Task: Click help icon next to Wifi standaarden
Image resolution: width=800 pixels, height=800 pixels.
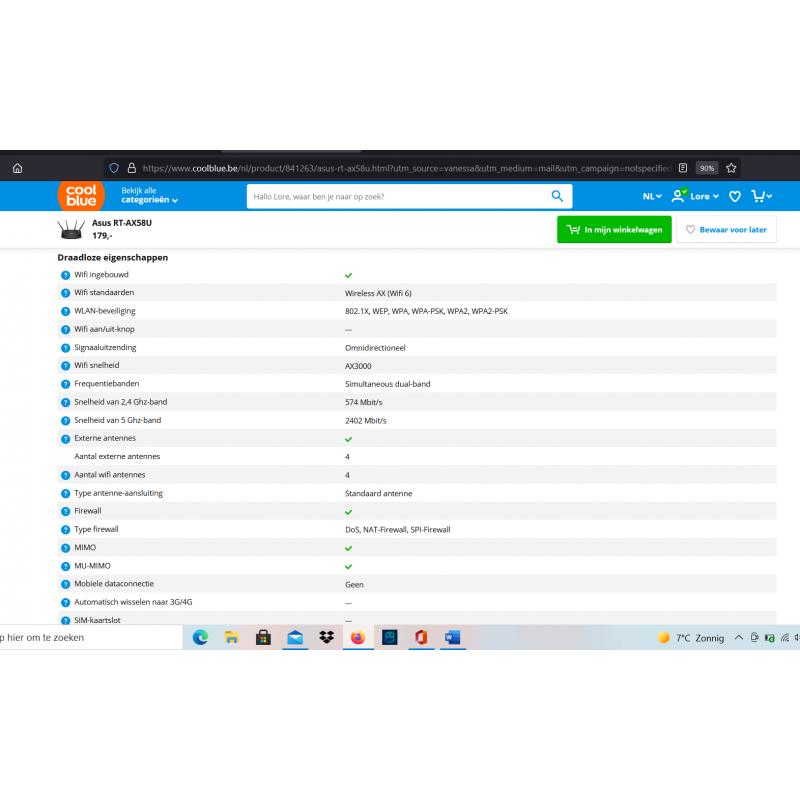Action: point(65,293)
